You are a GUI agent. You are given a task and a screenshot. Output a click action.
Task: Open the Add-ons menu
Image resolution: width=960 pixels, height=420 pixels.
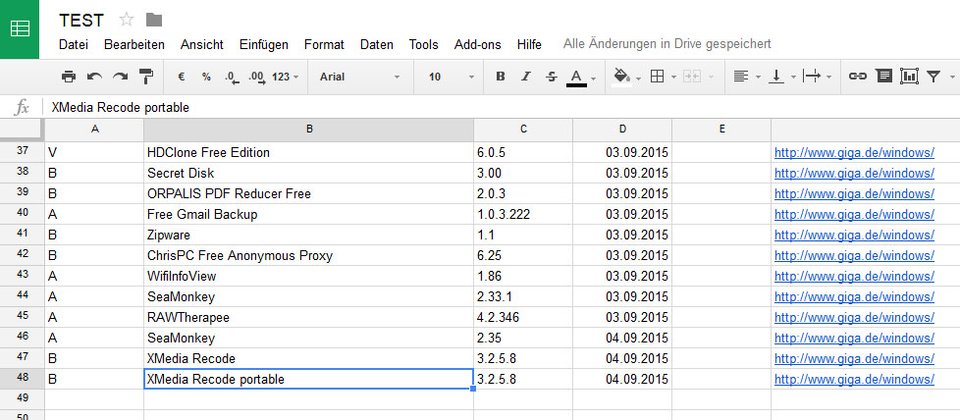click(478, 45)
